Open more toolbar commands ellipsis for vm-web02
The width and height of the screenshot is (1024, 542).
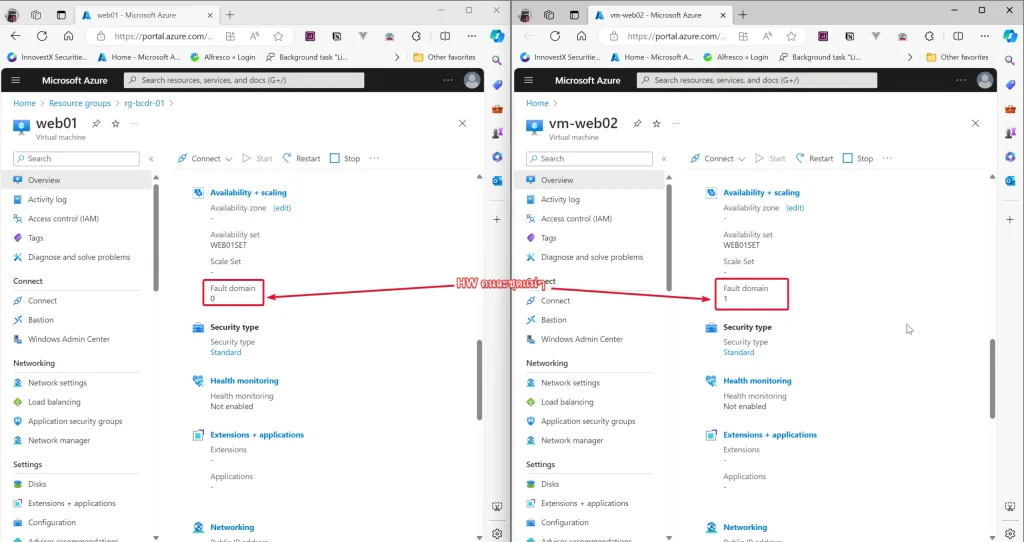[x=888, y=159]
